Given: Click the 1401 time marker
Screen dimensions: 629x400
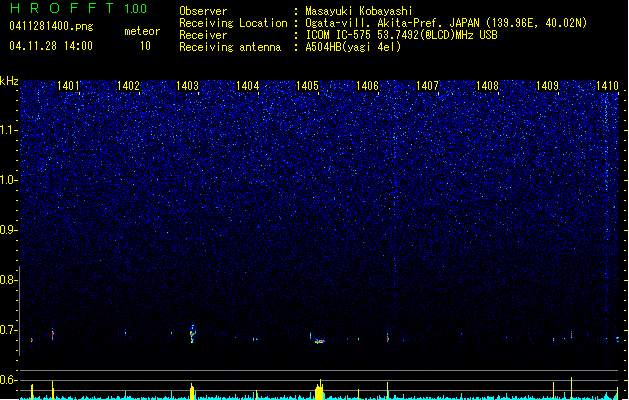Looking at the screenshot, I should point(69,86).
